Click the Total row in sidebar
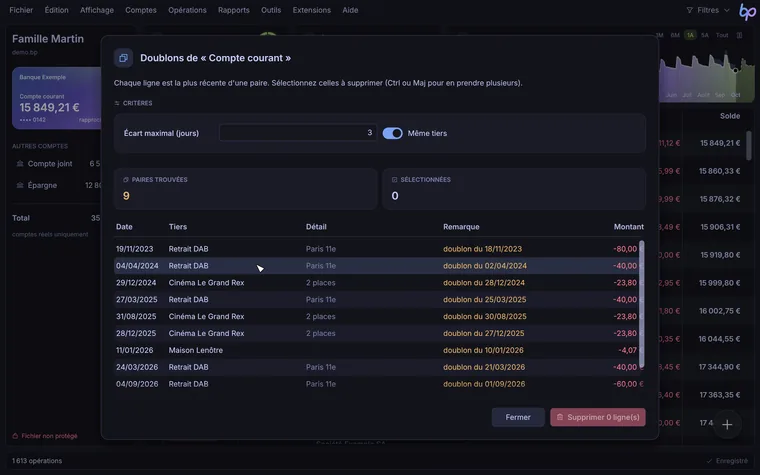Viewport: 760px width, 475px height. [57, 218]
